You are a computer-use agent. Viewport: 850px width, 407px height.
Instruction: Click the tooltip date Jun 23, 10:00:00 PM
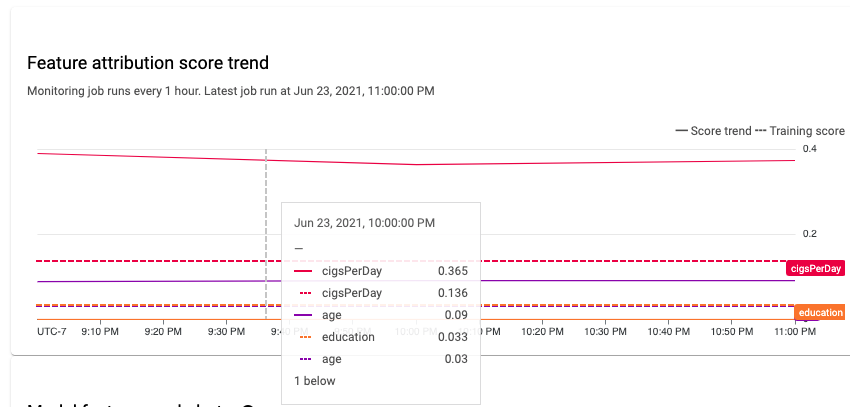click(365, 223)
